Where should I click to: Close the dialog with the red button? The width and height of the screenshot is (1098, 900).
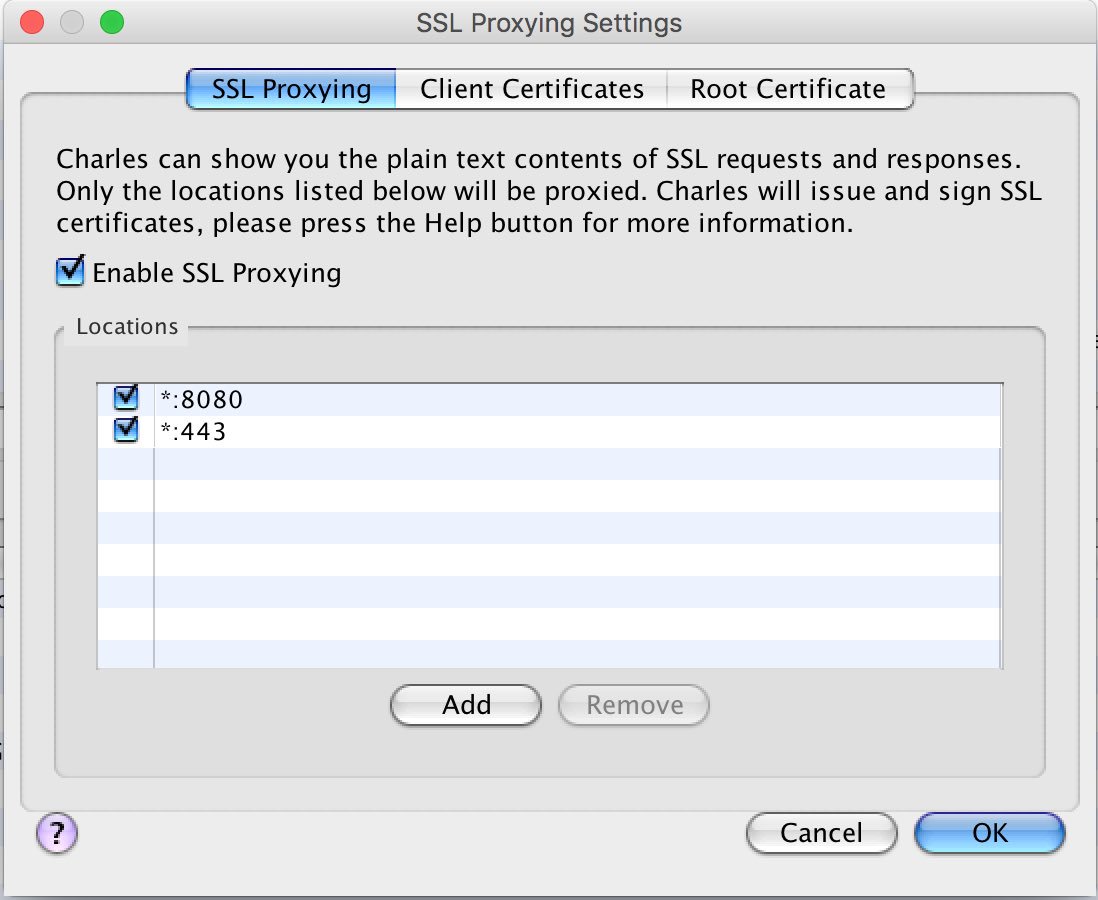pos(32,22)
